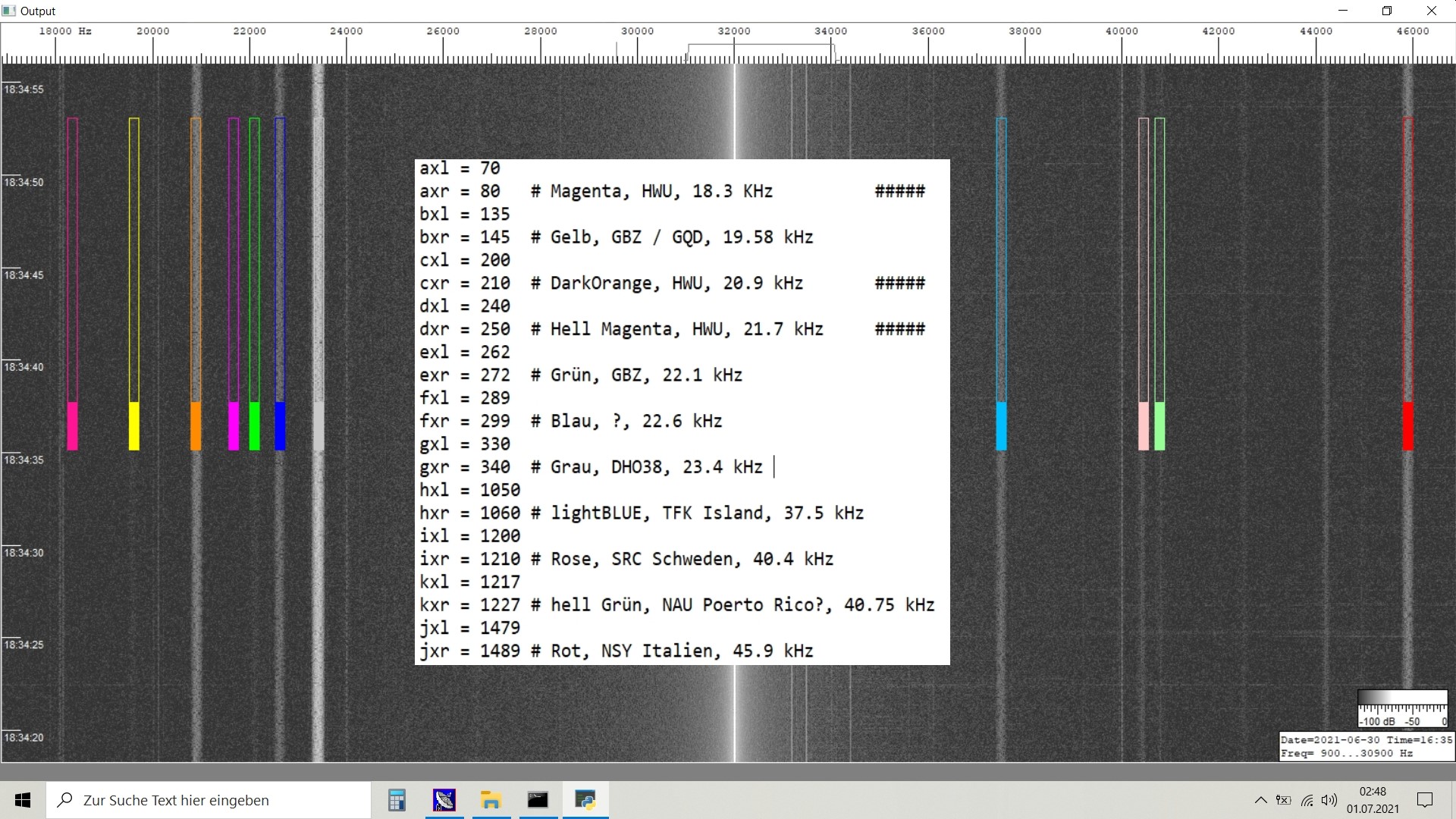The height and width of the screenshot is (819, 1456).
Task: Select the solid magenta block at 18.3 kHz
Action: [x=73, y=426]
